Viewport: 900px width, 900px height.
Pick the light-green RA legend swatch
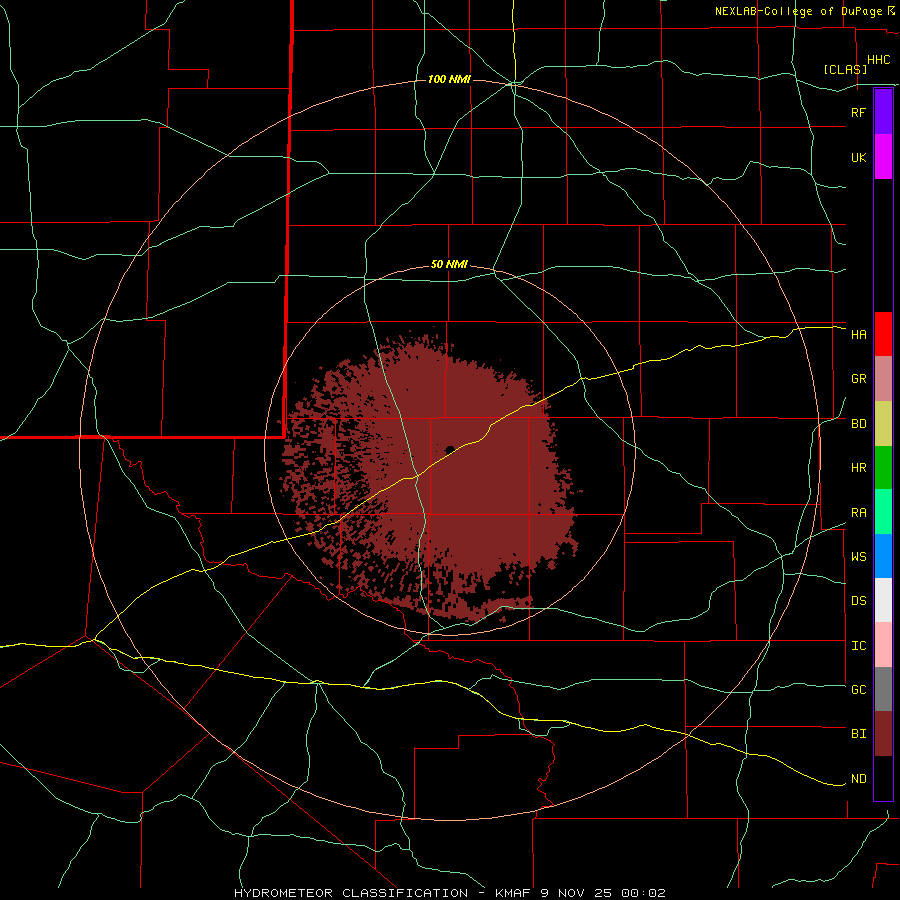pos(883,512)
